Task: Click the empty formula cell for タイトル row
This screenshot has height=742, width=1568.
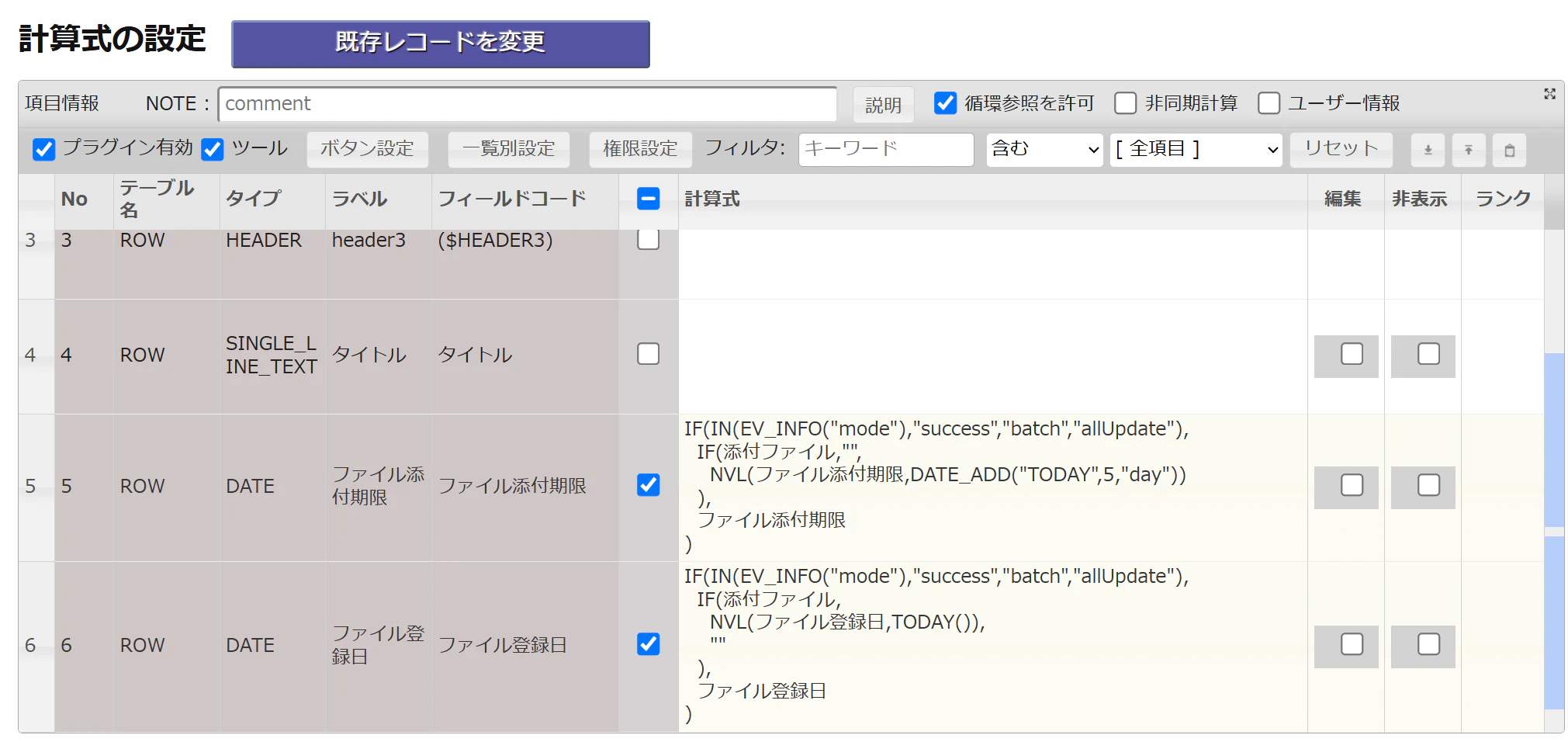Action: click(x=993, y=356)
